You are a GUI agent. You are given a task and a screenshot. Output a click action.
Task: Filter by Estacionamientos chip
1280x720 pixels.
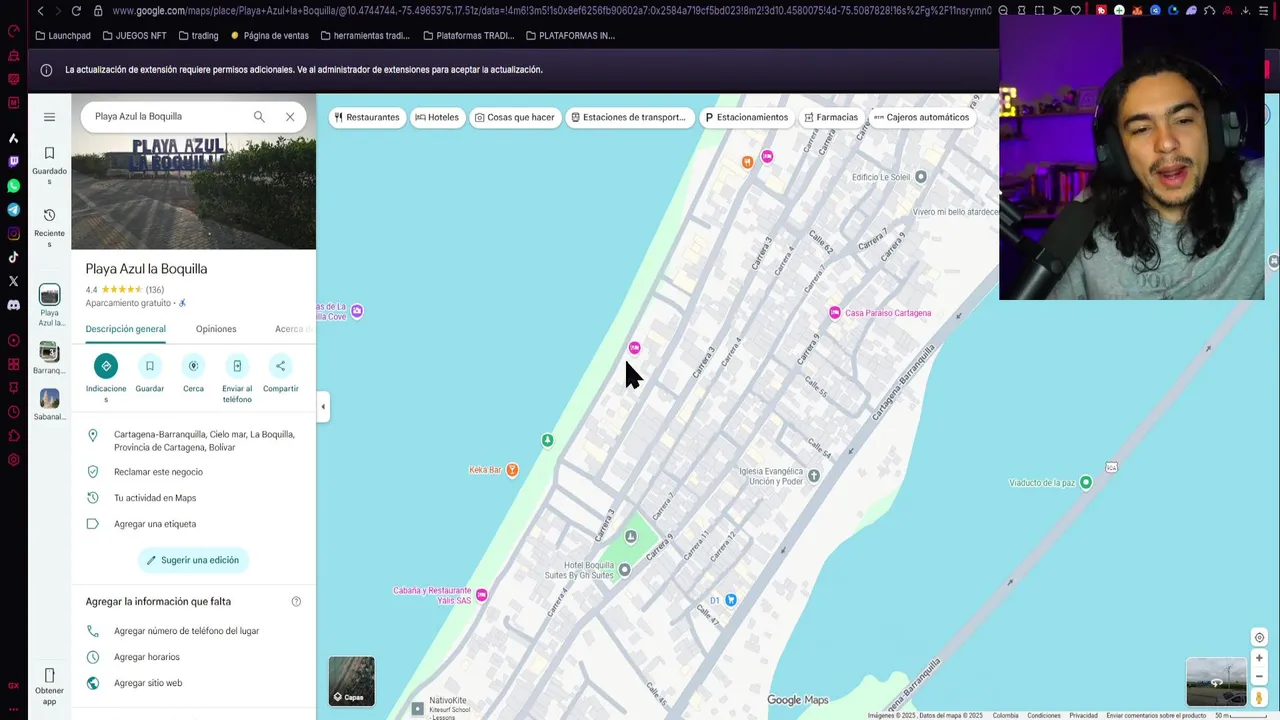point(746,117)
